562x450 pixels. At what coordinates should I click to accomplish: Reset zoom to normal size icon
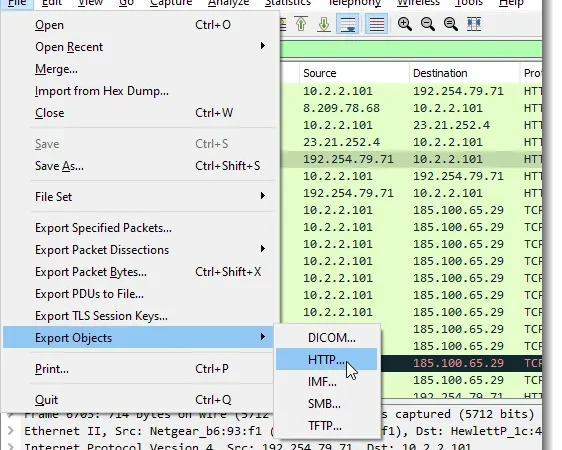[451, 24]
